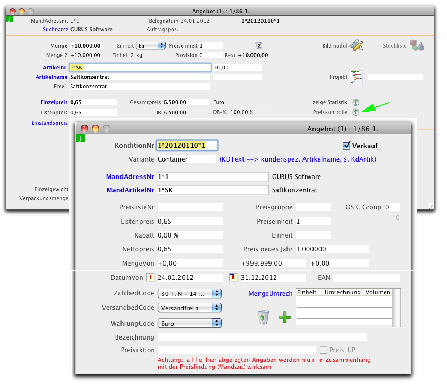Click the MengeUmrech blue link

[x=270, y=294]
